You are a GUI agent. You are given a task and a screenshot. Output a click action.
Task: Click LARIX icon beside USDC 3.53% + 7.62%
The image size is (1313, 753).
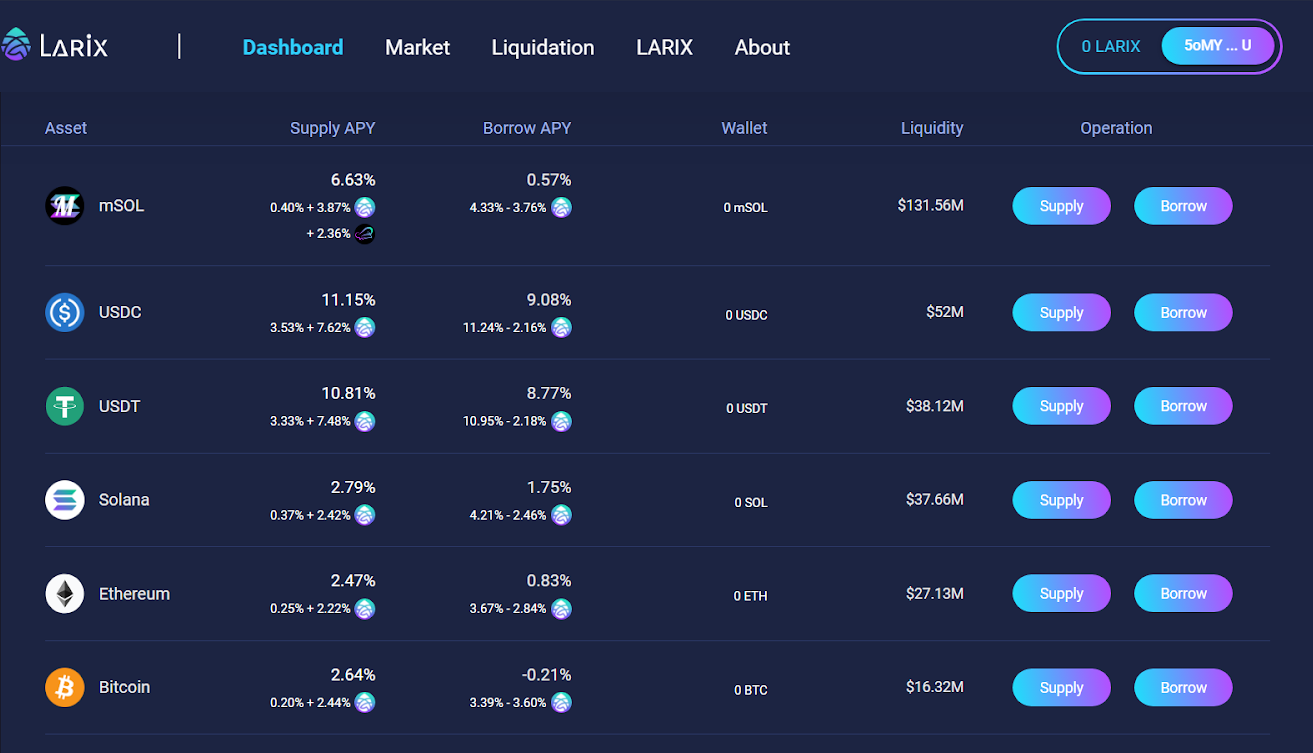tap(365, 328)
